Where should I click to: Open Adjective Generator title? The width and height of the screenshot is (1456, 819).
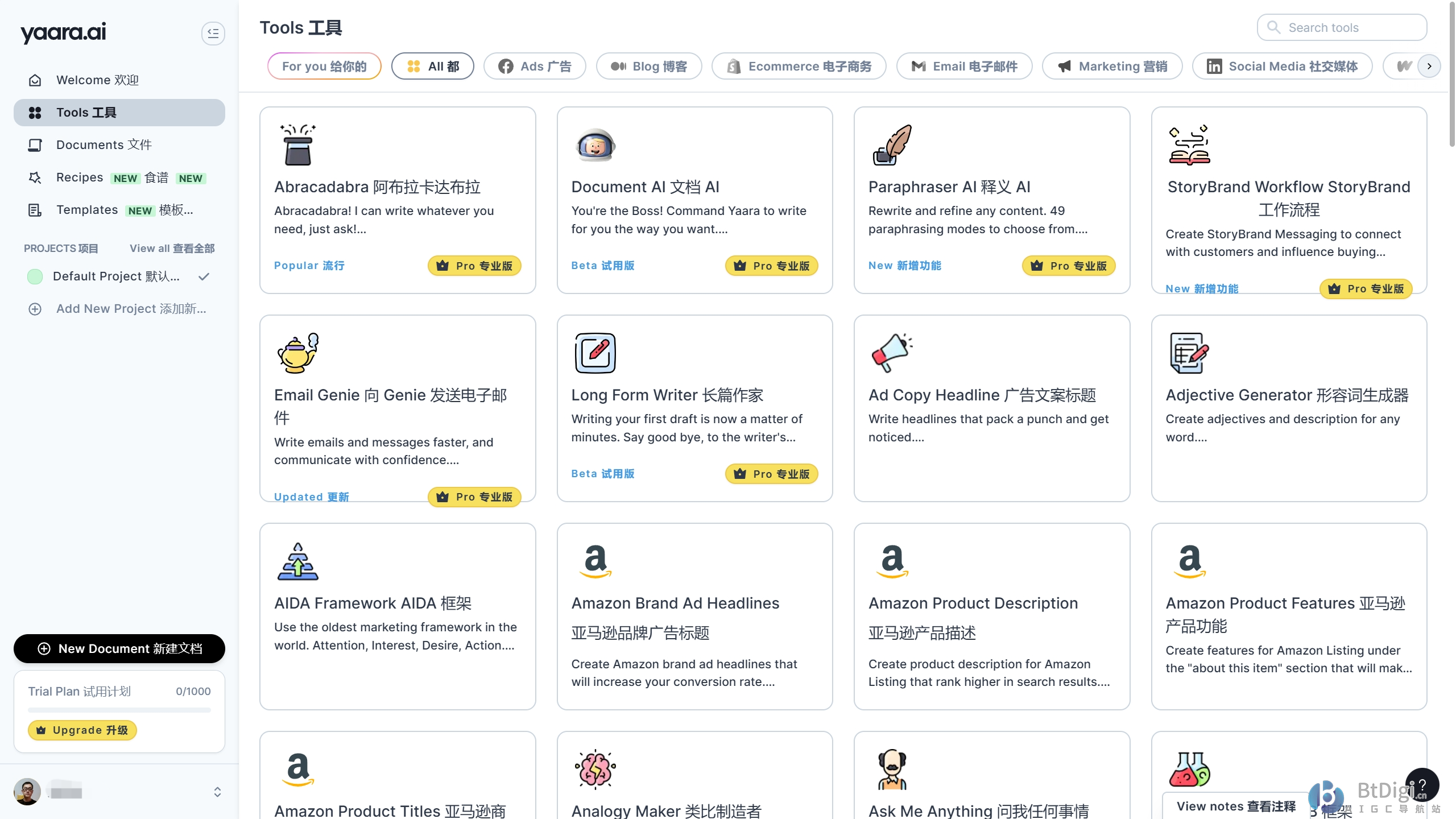point(1287,395)
